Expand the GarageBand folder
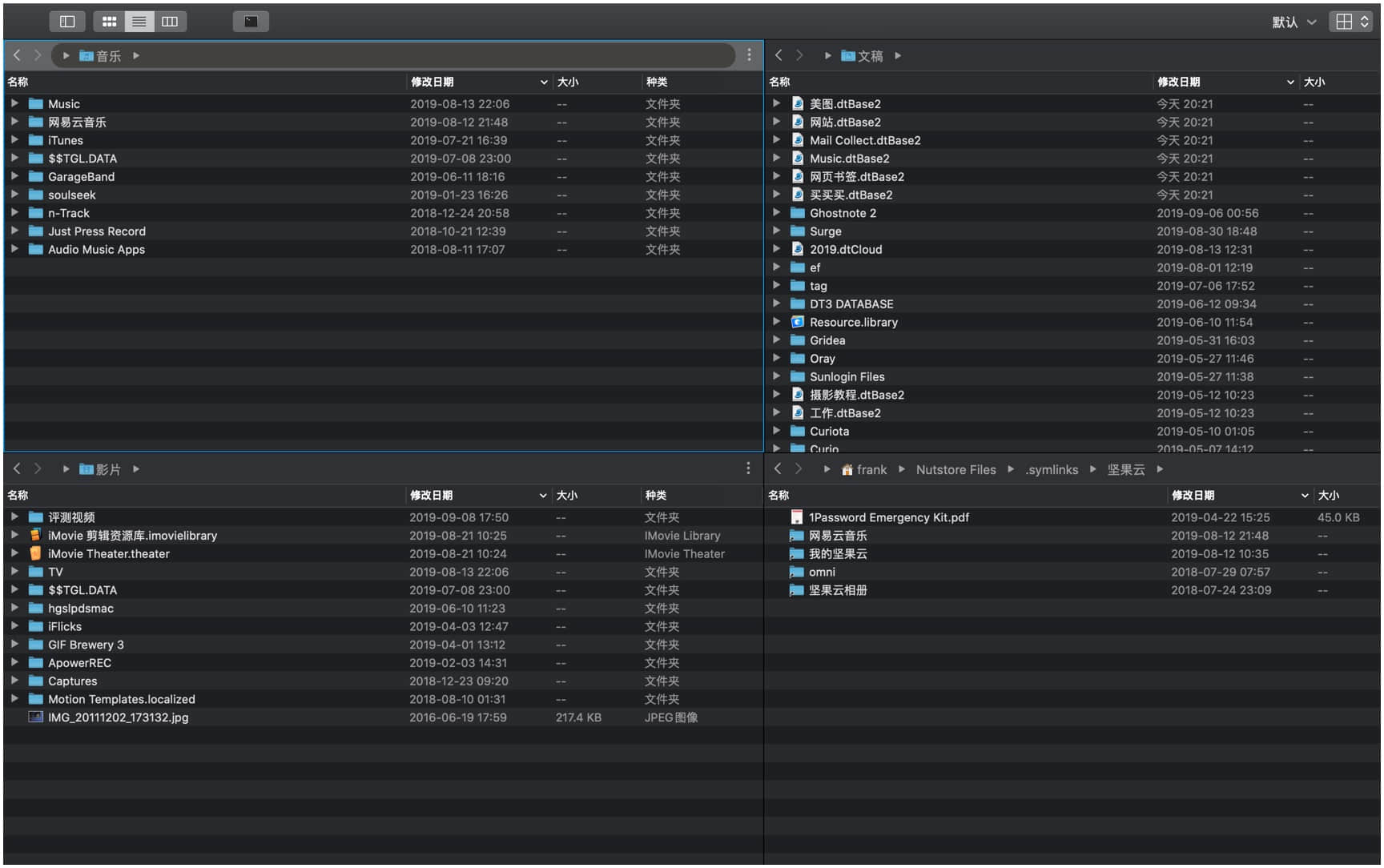Screen dimensions: 1384x868 [x=14, y=176]
